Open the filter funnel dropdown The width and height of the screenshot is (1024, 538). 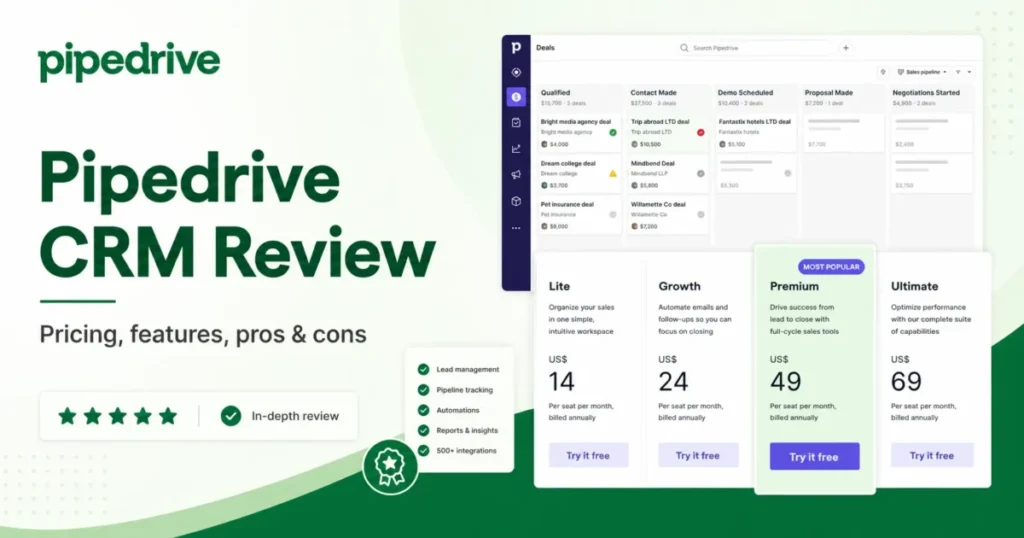(958, 72)
